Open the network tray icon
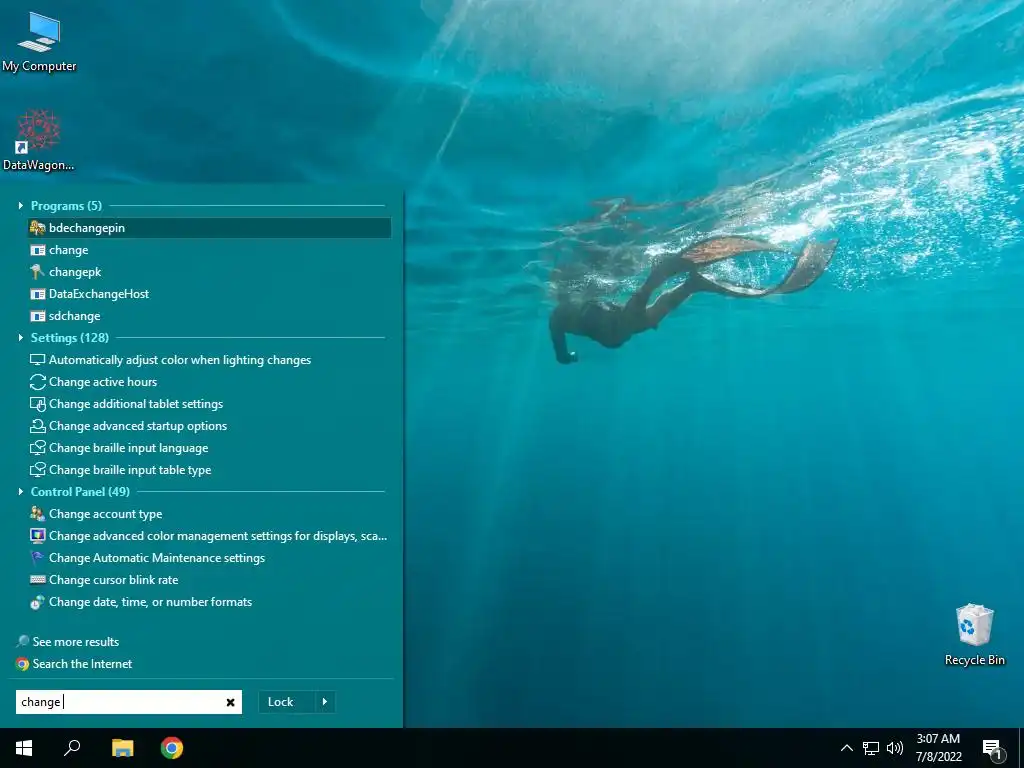 pyautogui.click(x=871, y=748)
